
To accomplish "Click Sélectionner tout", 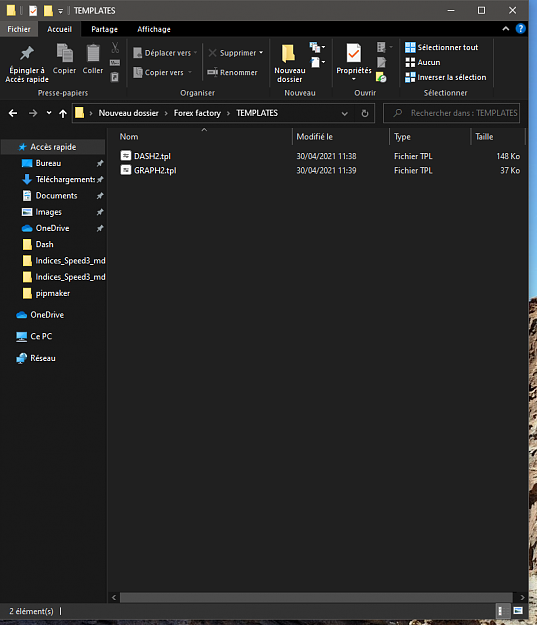I will [x=441, y=47].
